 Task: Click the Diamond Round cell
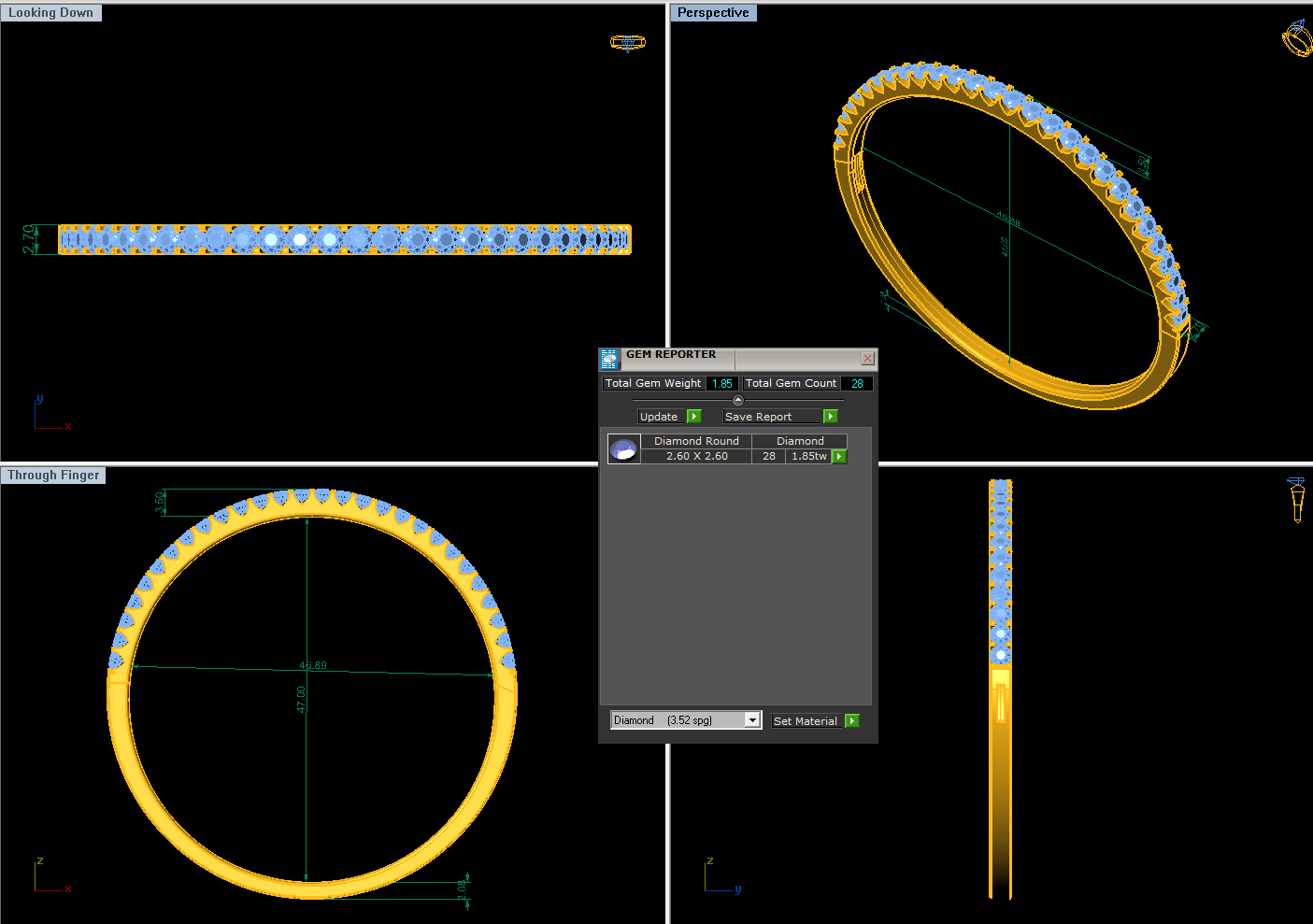[x=696, y=441]
